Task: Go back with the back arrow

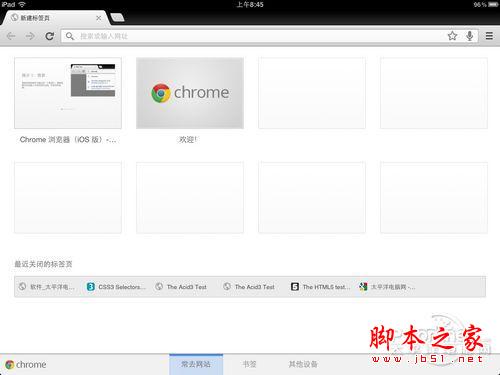Action: pyautogui.click(x=11, y=36)
